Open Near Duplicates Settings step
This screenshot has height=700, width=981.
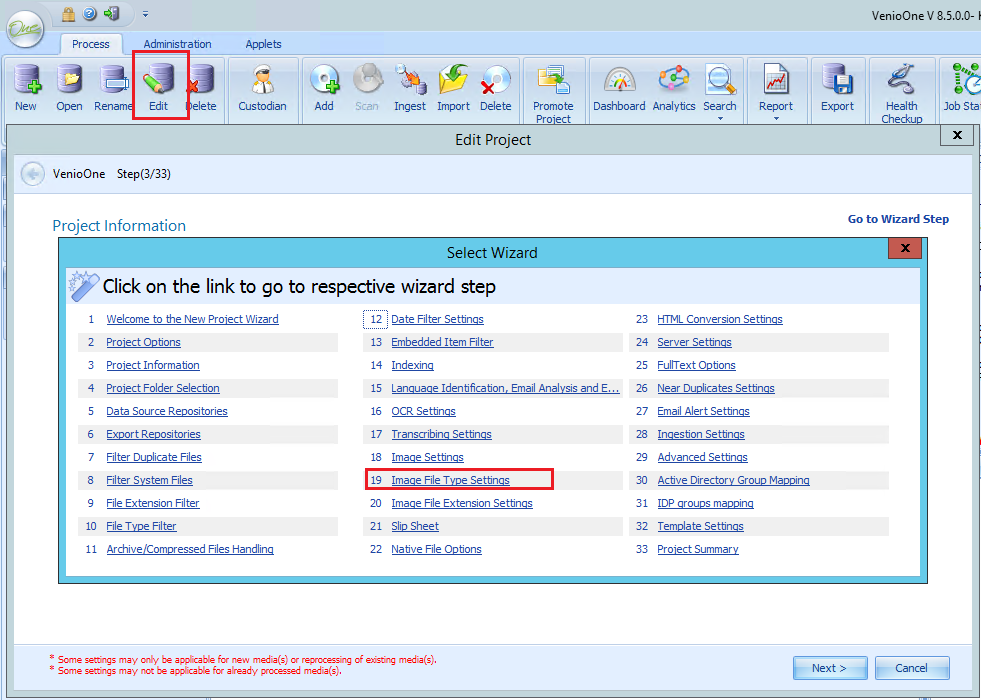click(x=716, y=388)
